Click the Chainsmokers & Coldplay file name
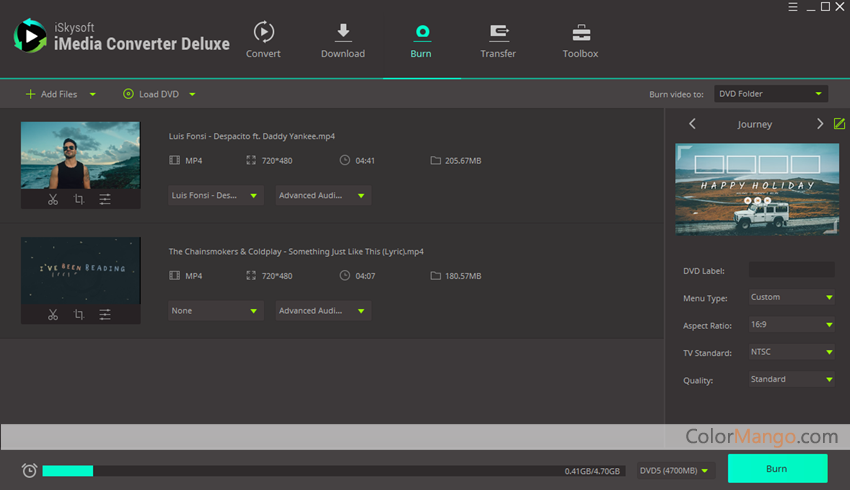 point(296,252)
